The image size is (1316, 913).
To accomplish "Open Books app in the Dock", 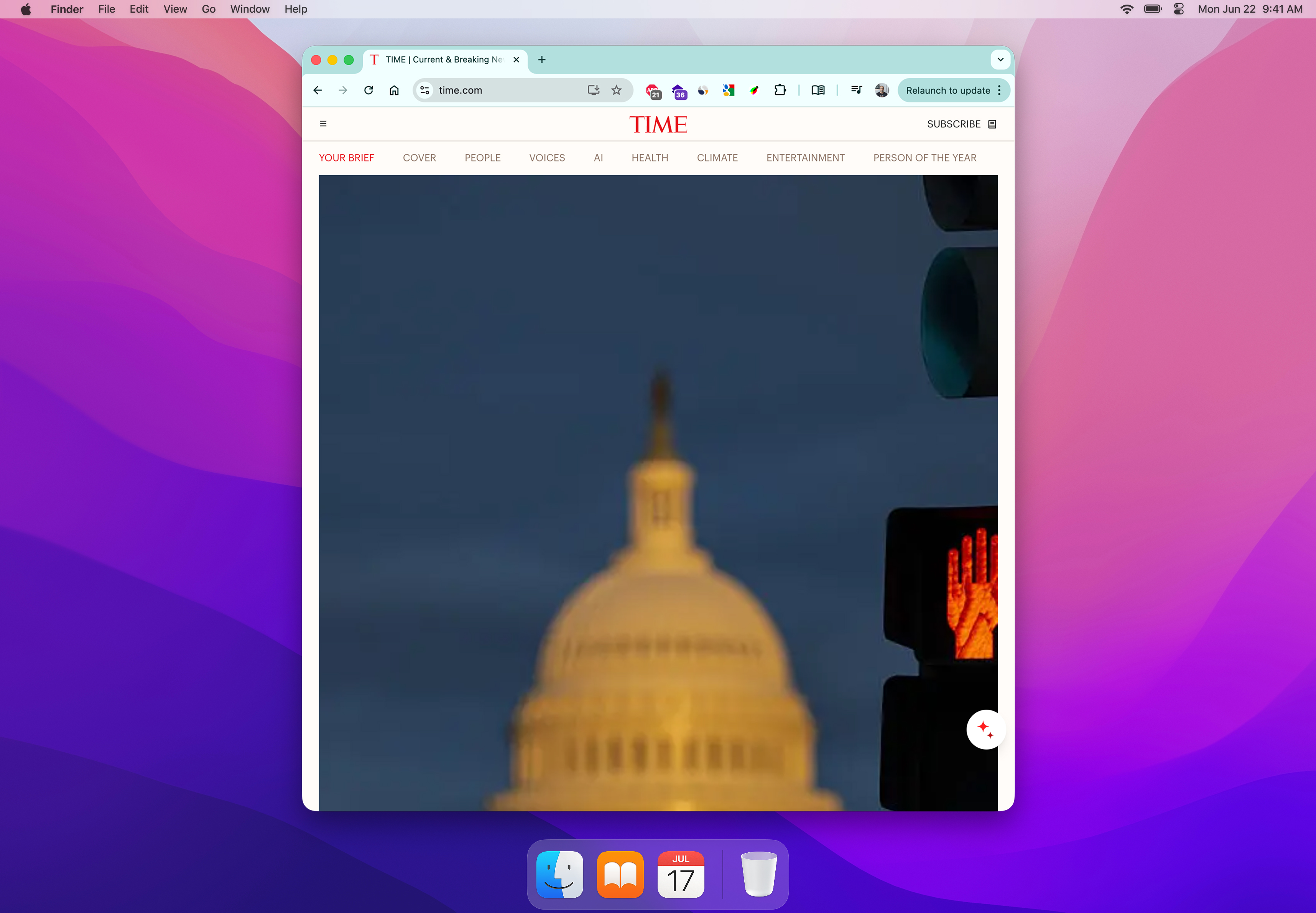I will (620, 875).
